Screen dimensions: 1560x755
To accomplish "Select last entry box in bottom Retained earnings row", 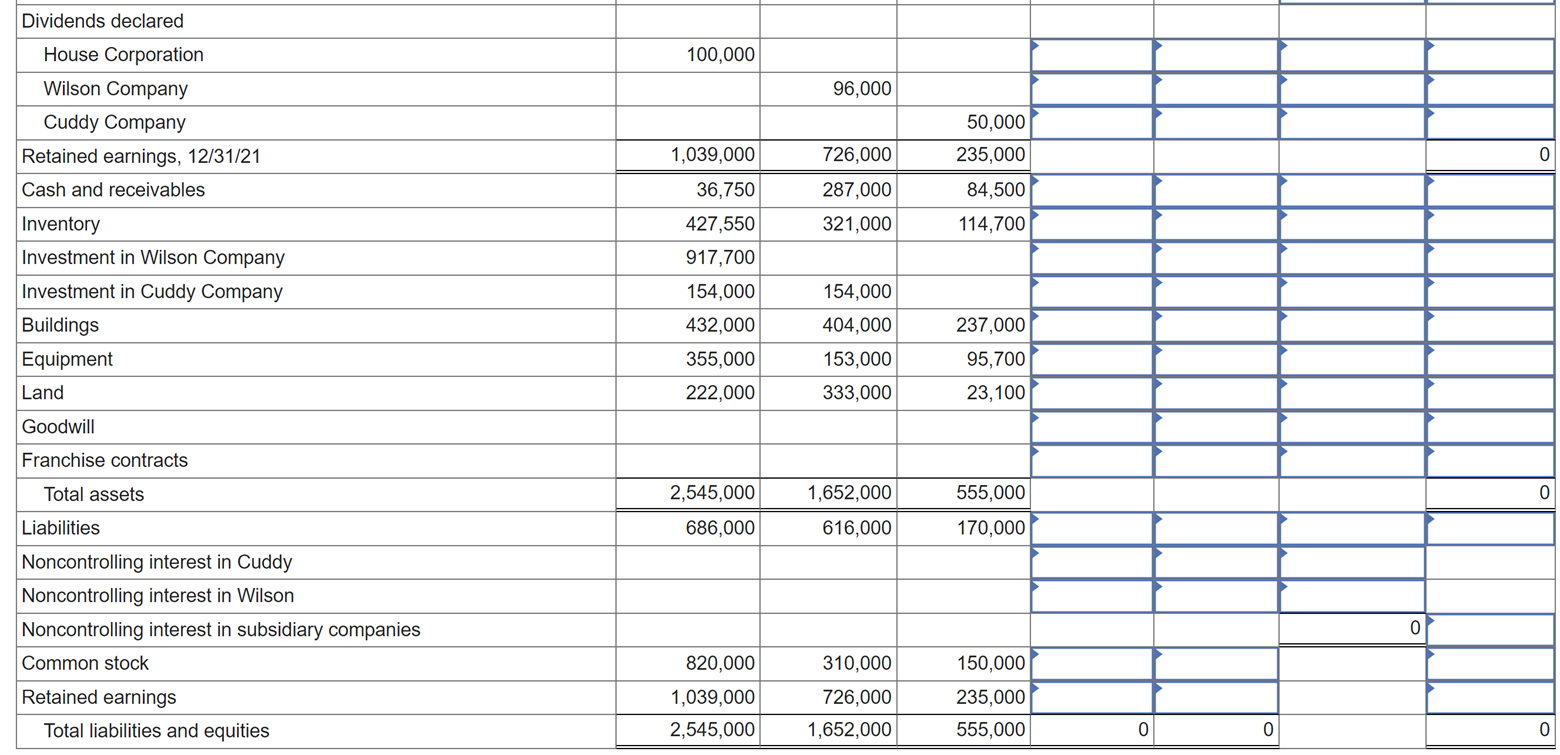I will [1490, 697].
